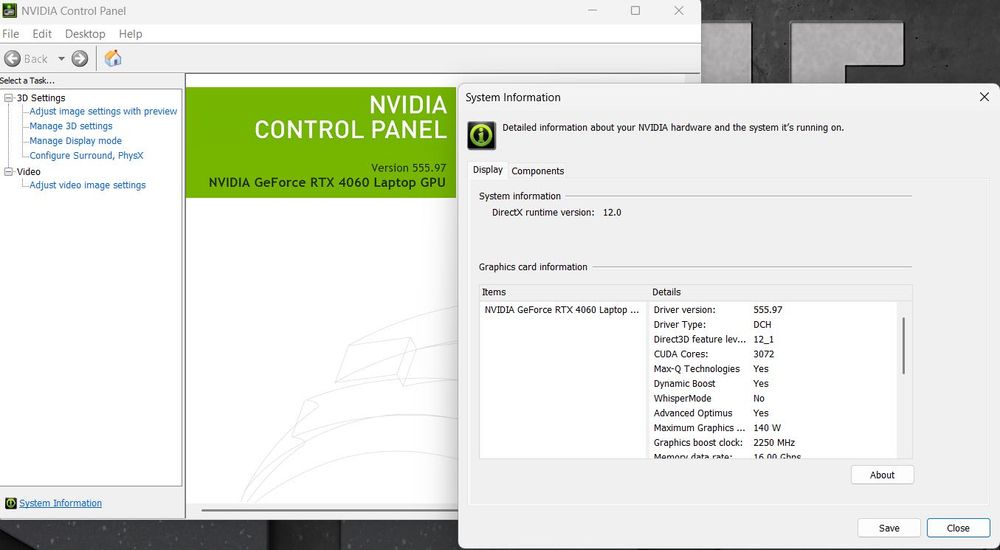Click the Details column header

click(780, 292)
